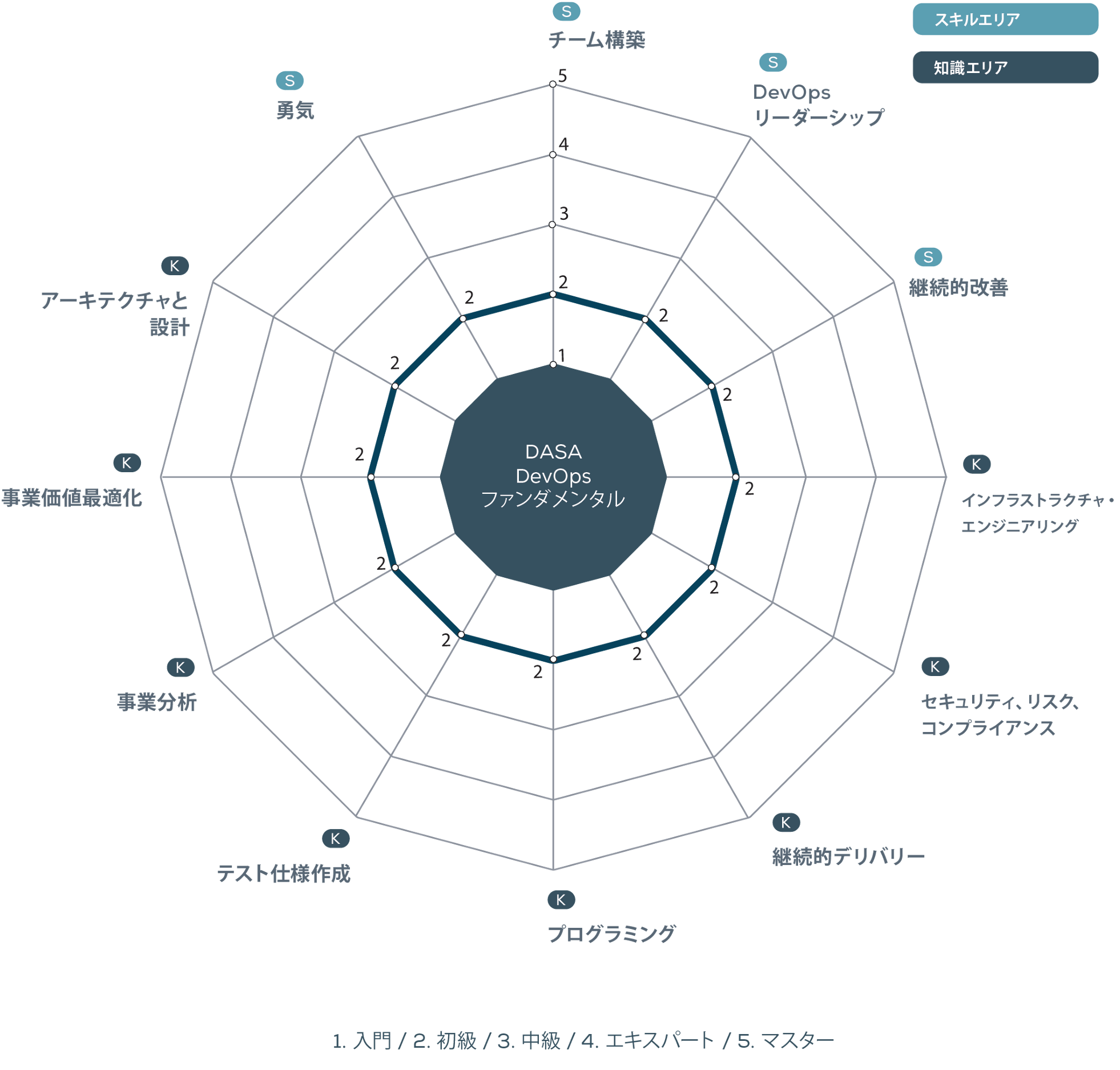Image resolution: width=1120 pixels, height=1070 pixels.
Task: Click the level legend text at the bottom
Action: click(583, 1040)
